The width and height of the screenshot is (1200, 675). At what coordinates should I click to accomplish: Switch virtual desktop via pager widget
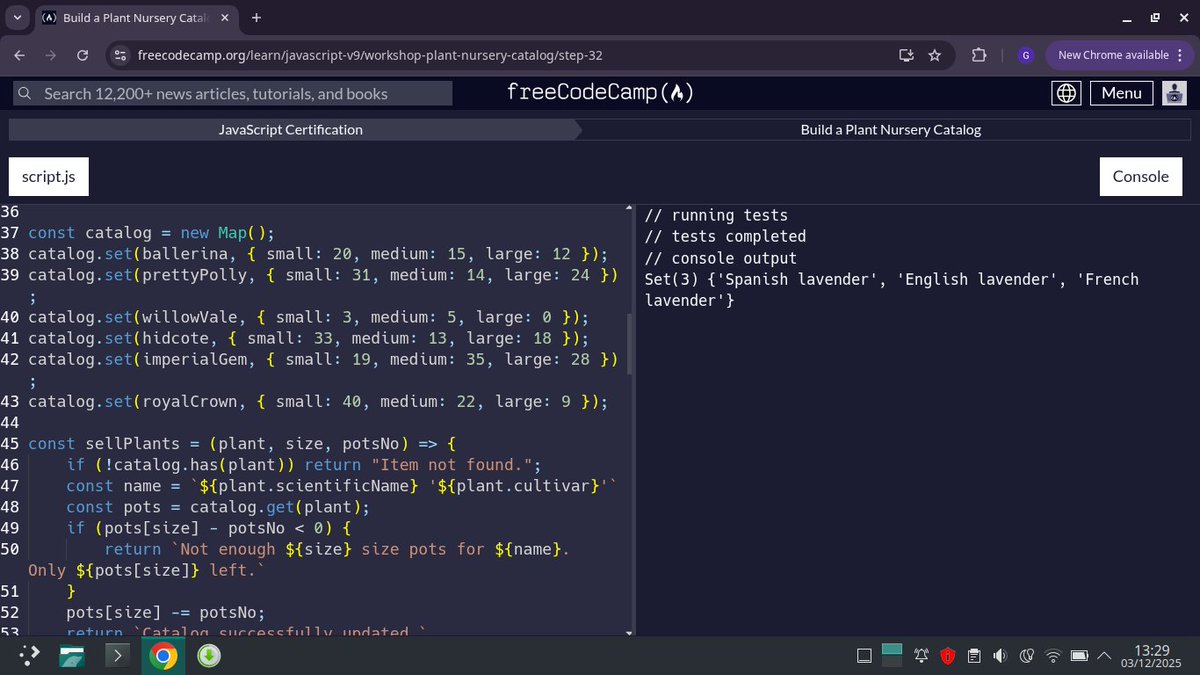click(892, 656)
